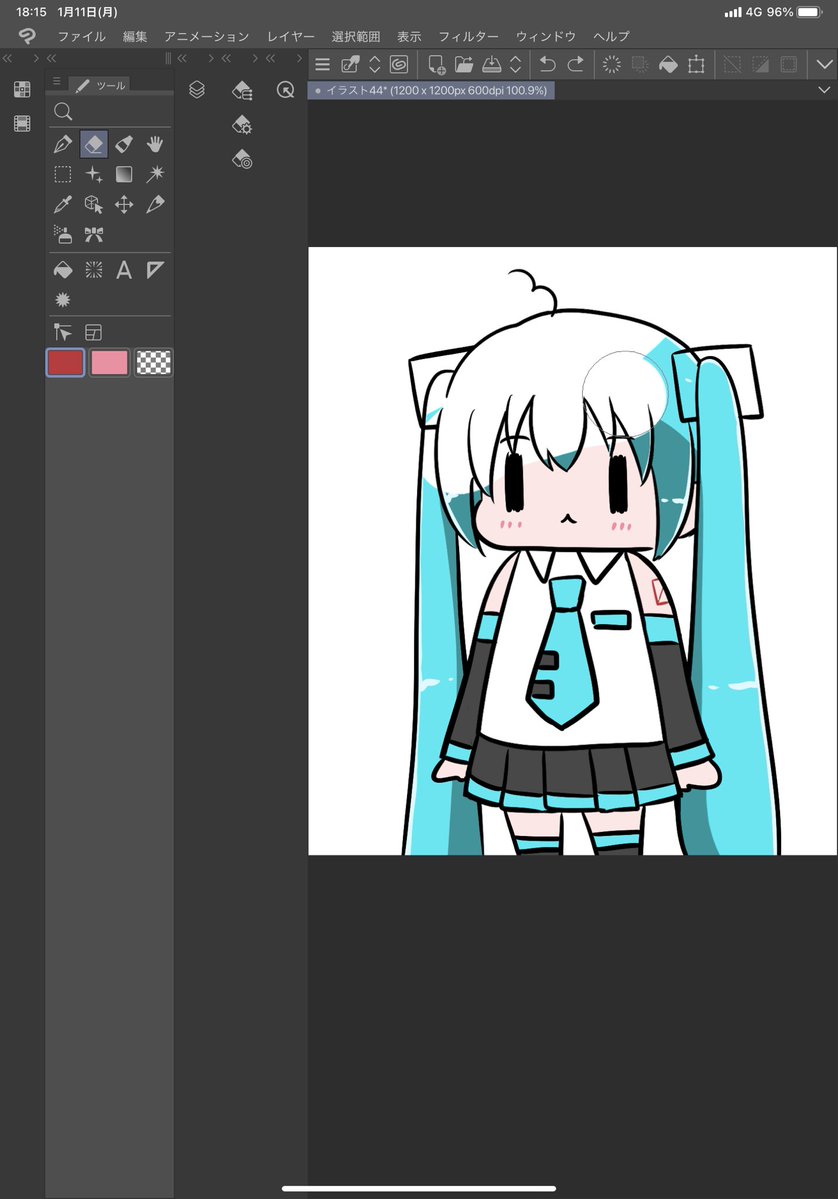Select the red main color swatch
This screenshot has height=1199, width=838.
64,362
